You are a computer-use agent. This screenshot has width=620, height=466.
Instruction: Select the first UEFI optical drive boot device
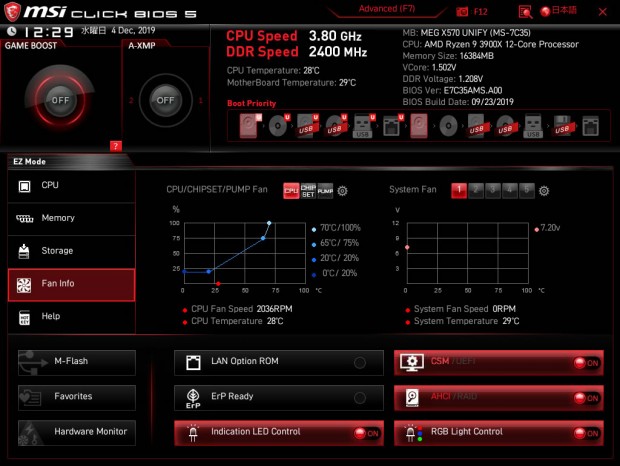(279, 126)
